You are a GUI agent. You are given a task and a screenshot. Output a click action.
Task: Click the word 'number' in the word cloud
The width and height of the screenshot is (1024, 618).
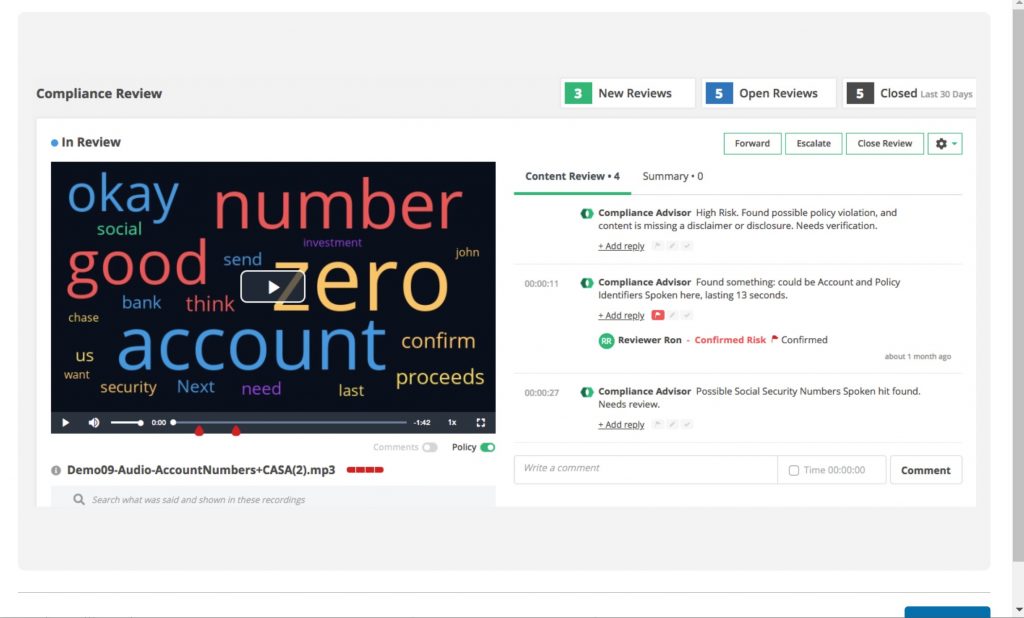tap(339, 205)
